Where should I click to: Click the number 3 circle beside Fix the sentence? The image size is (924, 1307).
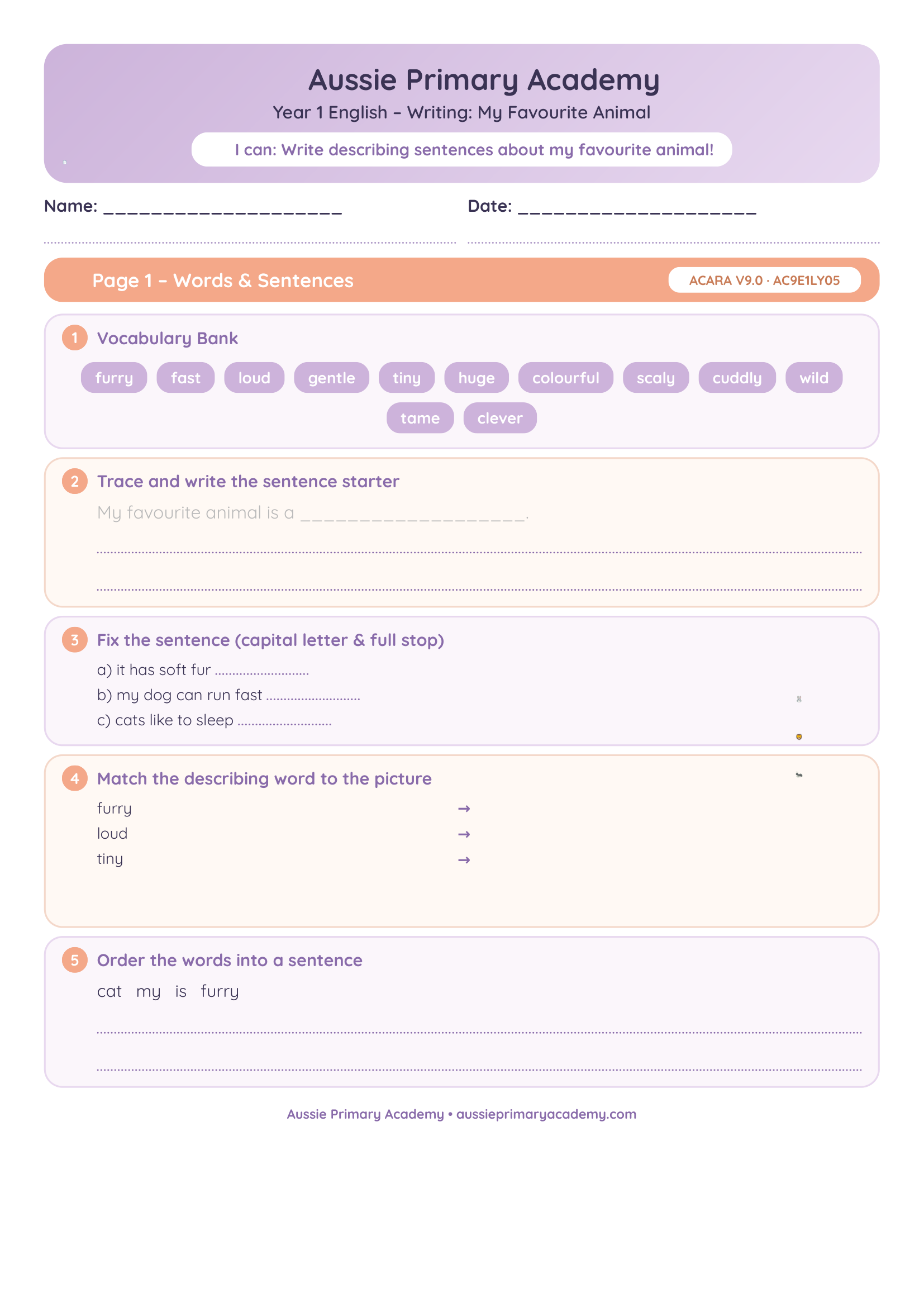pyautogui.click(x=74, y=640)
